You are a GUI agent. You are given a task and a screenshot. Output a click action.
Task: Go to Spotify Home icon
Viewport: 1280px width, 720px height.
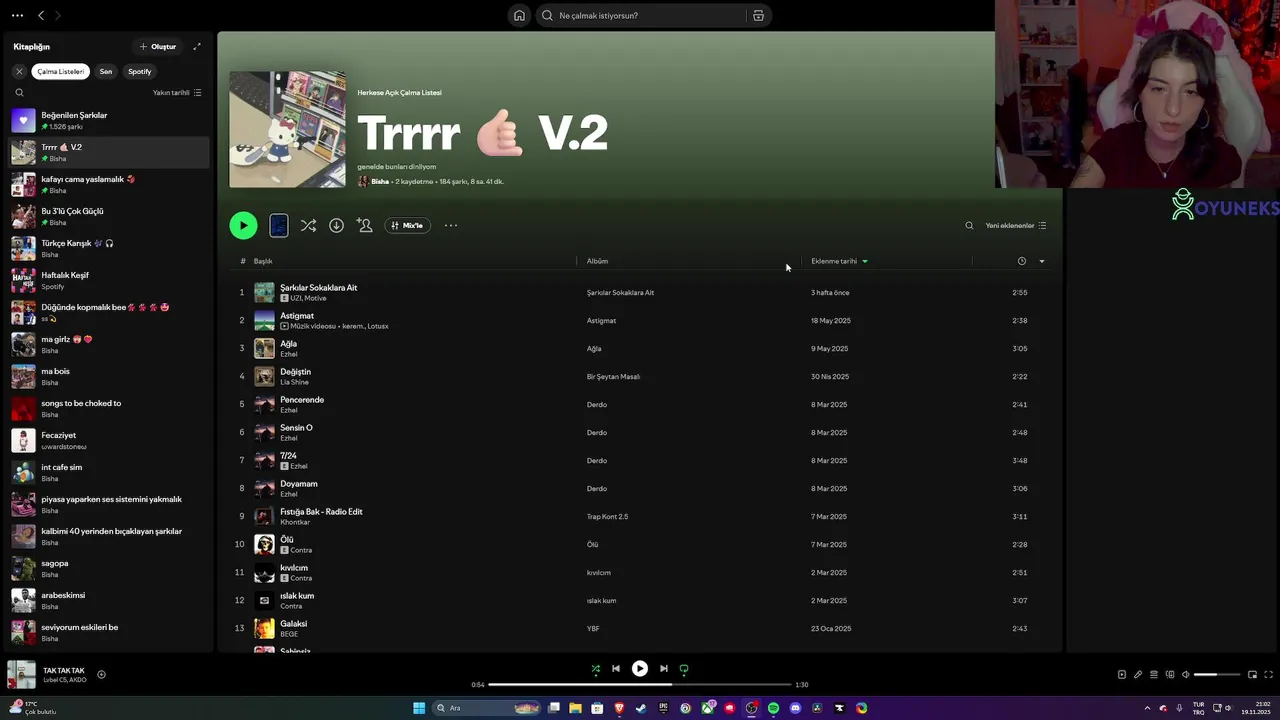coord(519,15)
